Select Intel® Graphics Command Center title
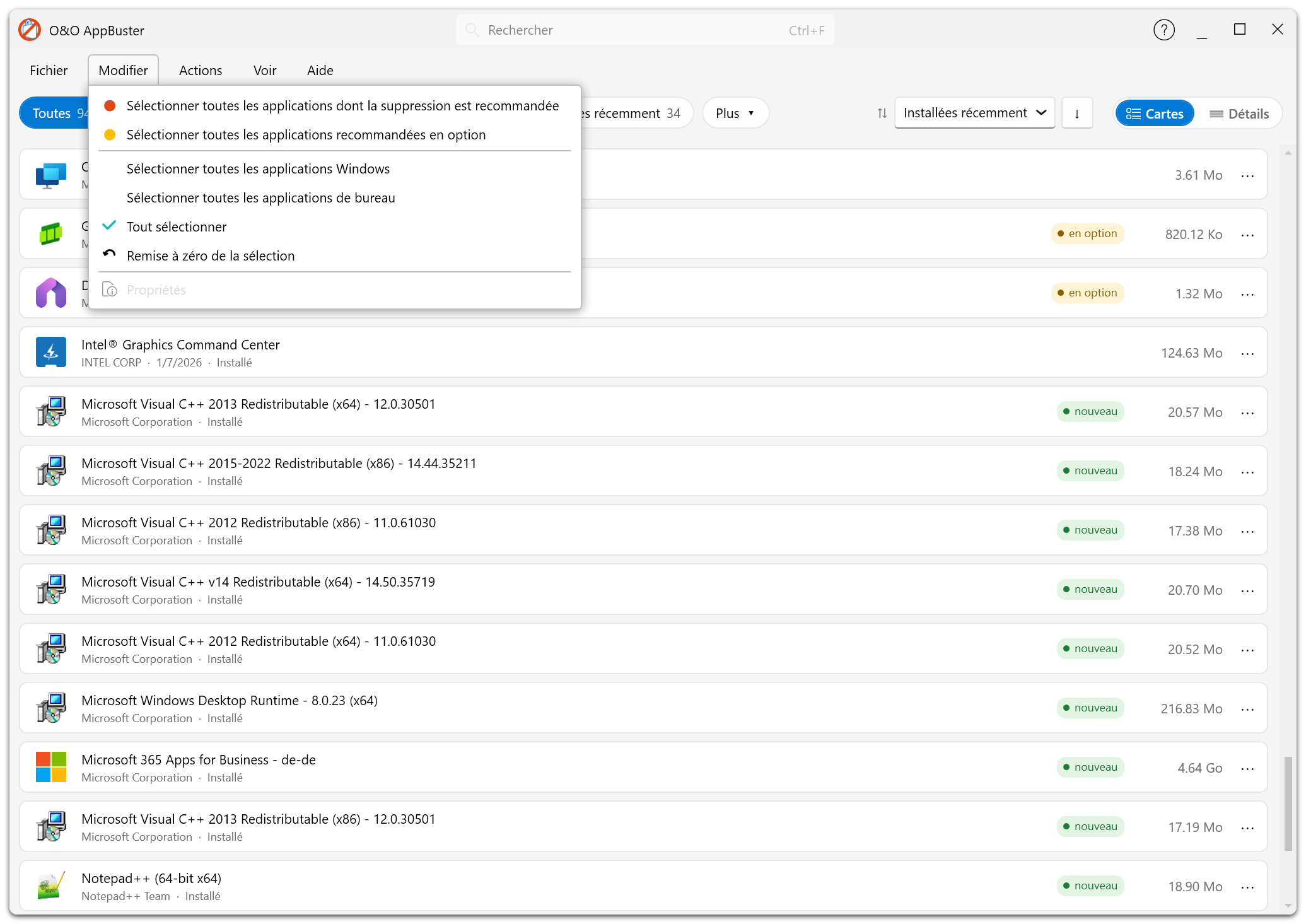This screenshot has height=924, width=1306. (180, 345)
